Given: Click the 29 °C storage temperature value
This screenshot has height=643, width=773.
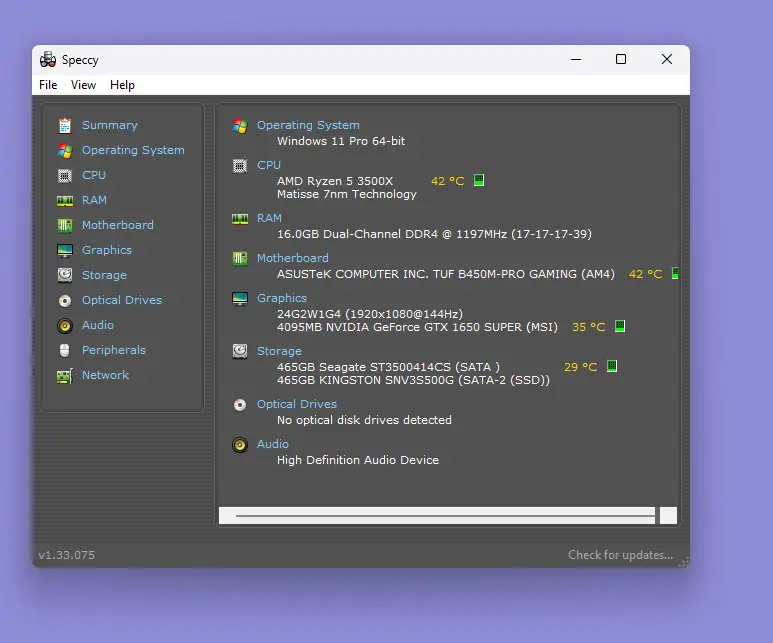Looking at the screenshot, I should pos(580,367).
